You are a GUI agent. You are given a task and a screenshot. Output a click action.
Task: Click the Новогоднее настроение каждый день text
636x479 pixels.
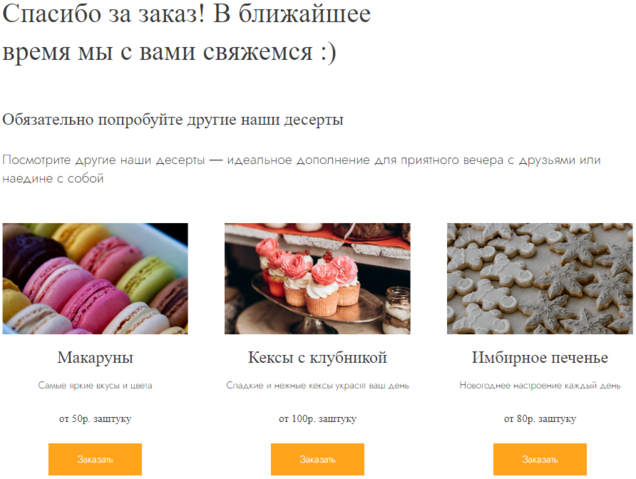pos(539,385)
